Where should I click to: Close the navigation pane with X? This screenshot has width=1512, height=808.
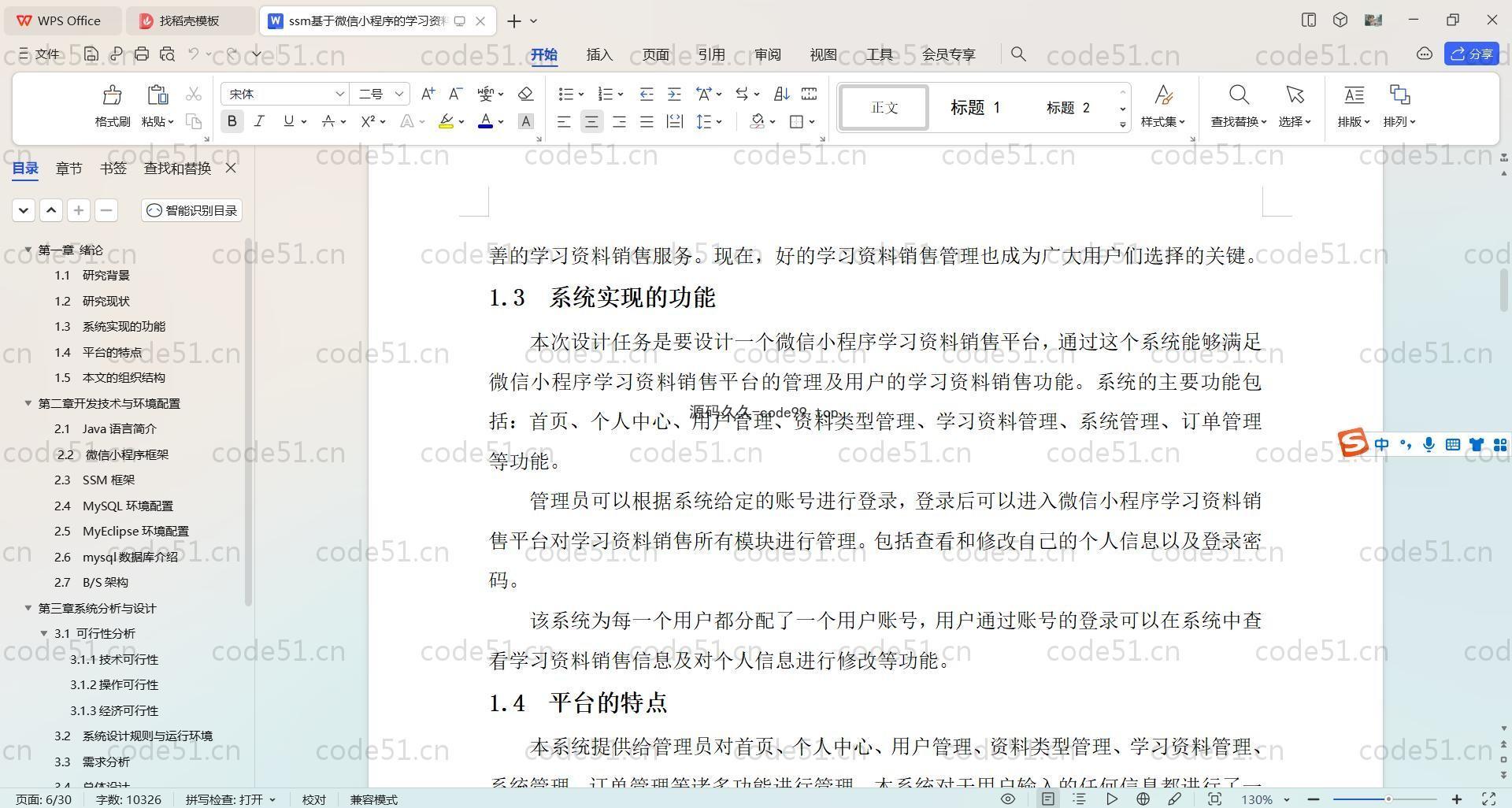click(231, 168)
